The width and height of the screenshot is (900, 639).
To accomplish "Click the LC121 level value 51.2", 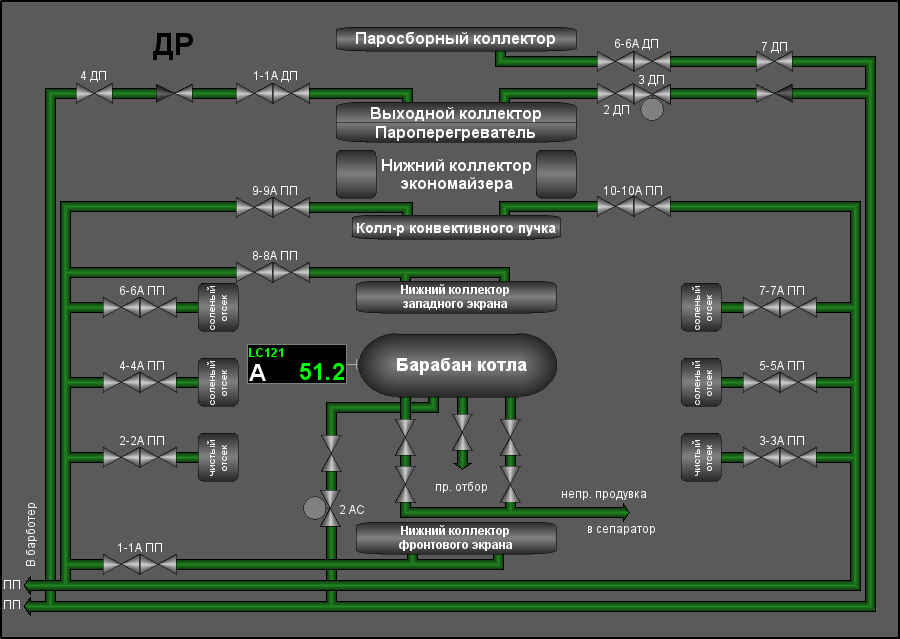I will point(322,372).
